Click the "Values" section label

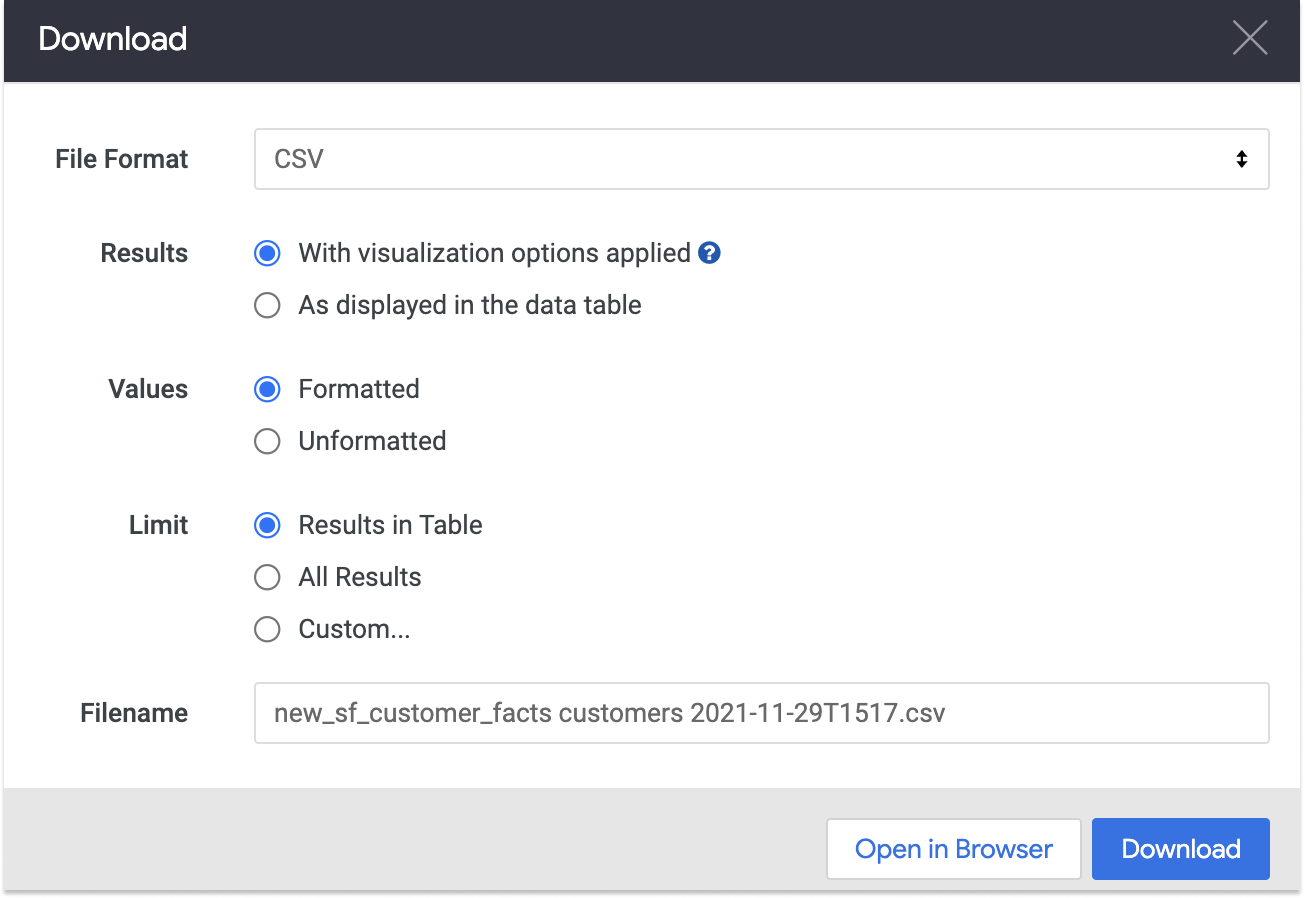148,390
